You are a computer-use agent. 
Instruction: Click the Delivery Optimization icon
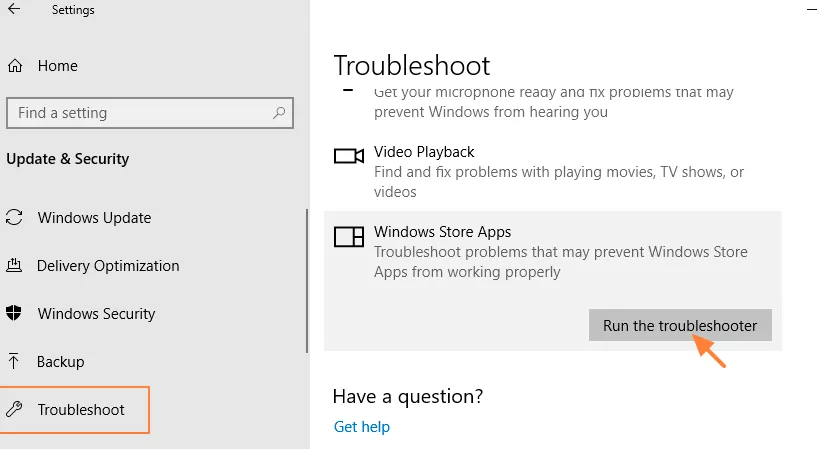click(x=14, y=265)
